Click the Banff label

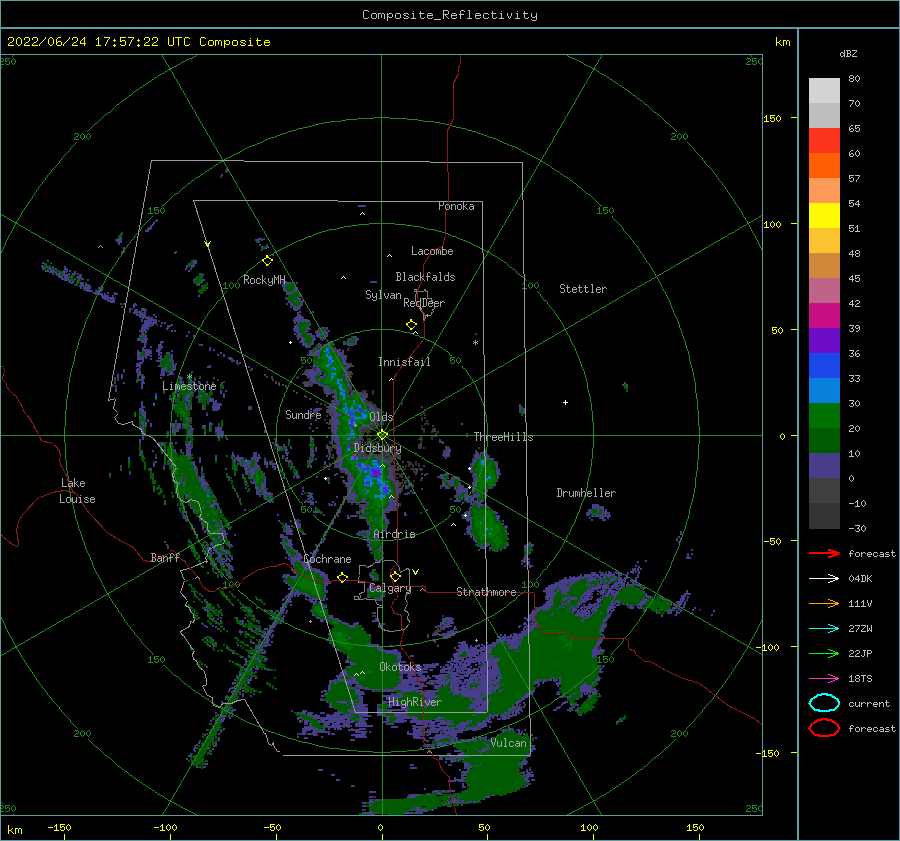coord(165,557)
